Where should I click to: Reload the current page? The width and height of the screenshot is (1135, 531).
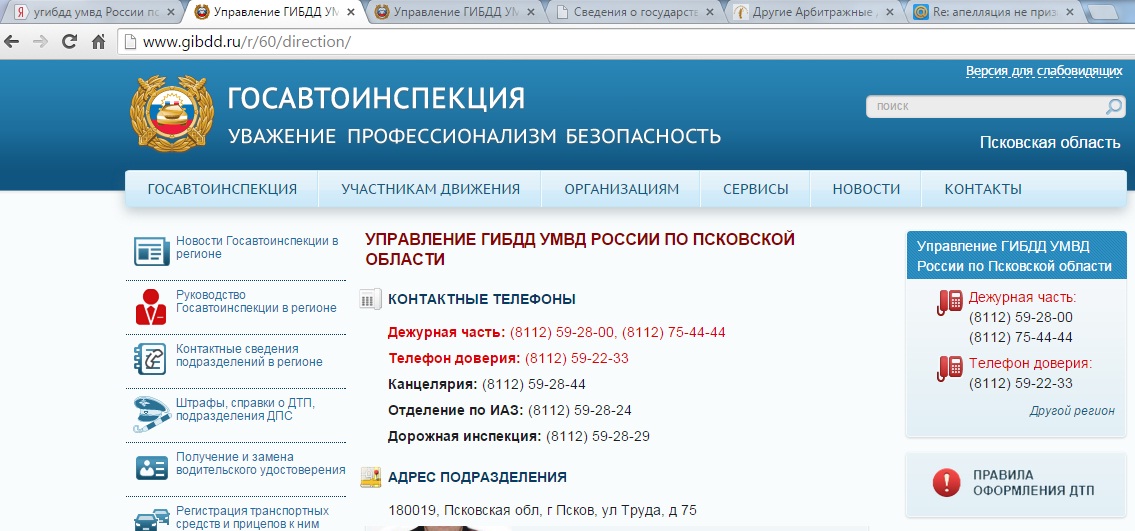pos(69,41)
